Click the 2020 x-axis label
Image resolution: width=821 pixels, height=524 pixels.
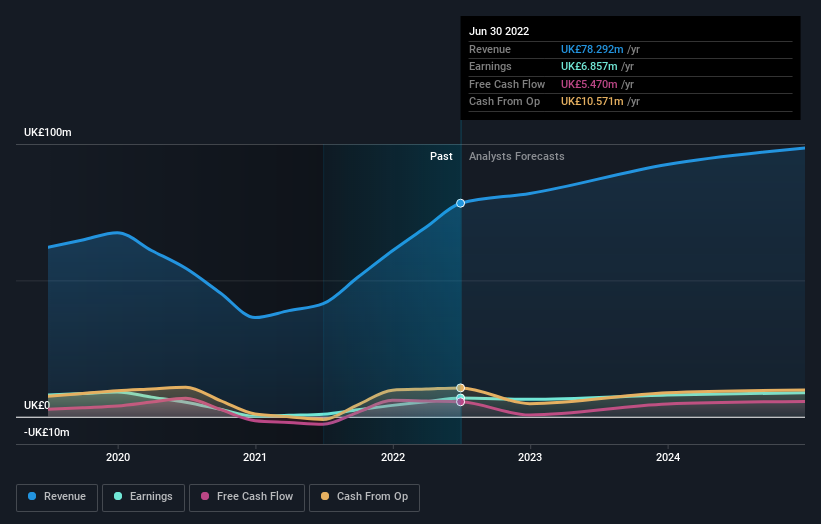[x=118, y=458]
